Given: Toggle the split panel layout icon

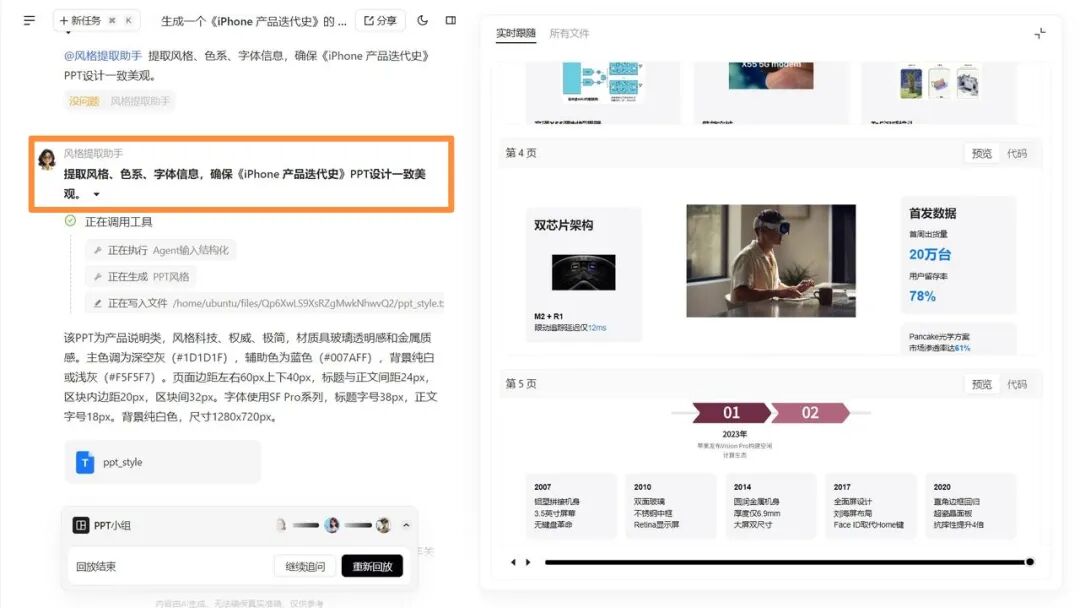Looking at the screenshot, I should click(450, 21).
